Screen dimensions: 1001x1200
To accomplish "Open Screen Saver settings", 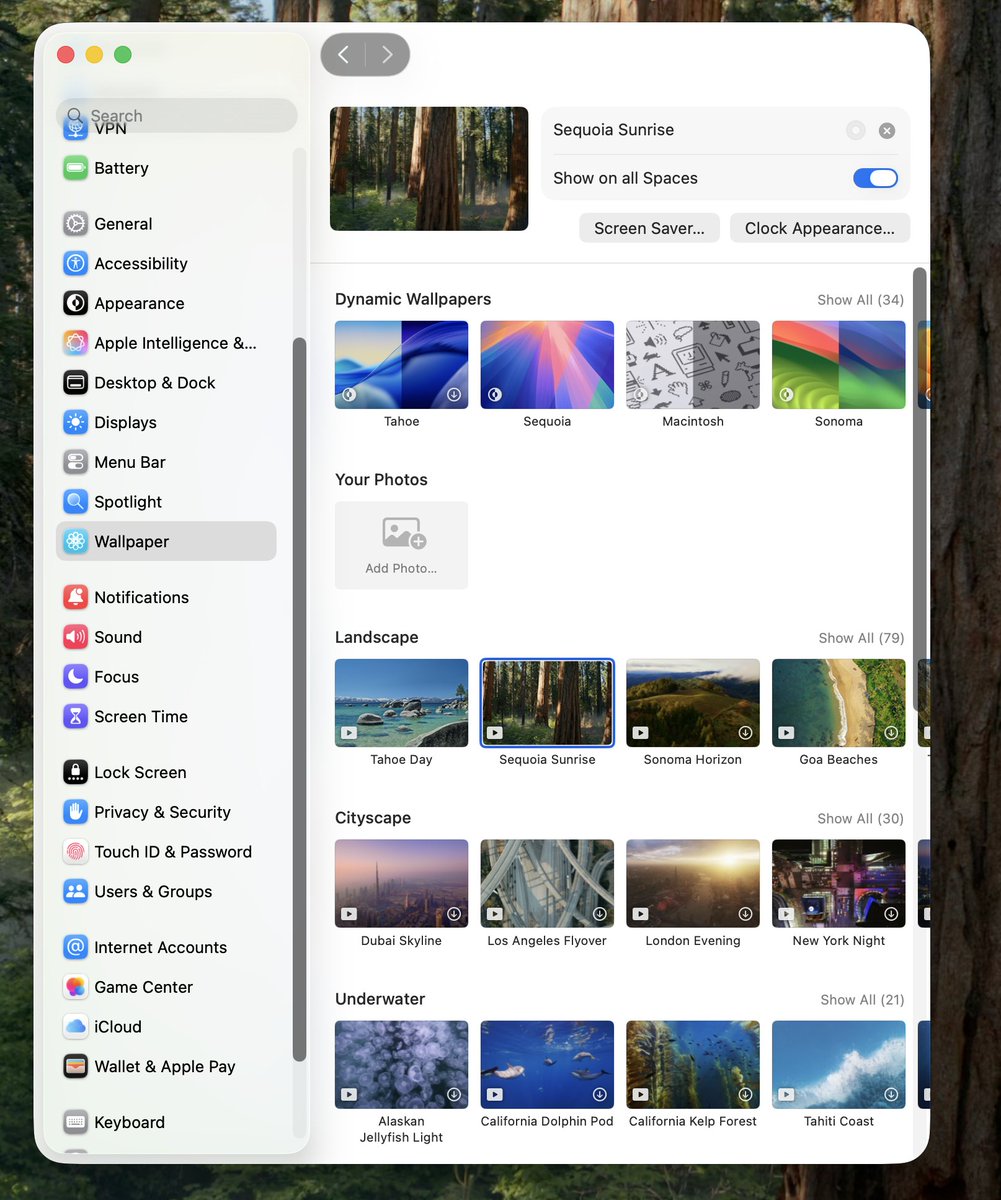I will point(649,228).
